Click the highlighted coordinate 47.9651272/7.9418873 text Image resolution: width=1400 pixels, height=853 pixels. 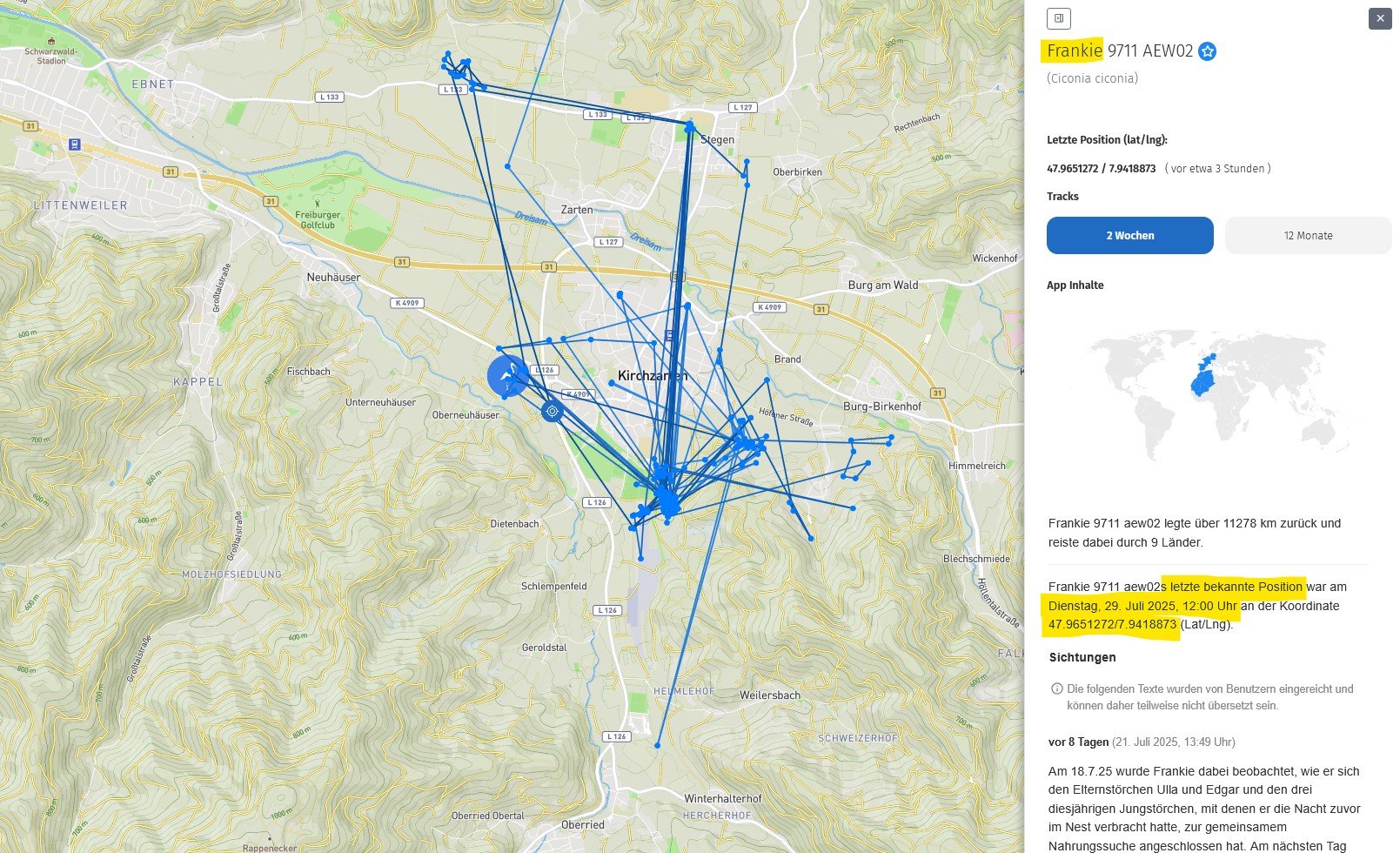[1112, 625]
